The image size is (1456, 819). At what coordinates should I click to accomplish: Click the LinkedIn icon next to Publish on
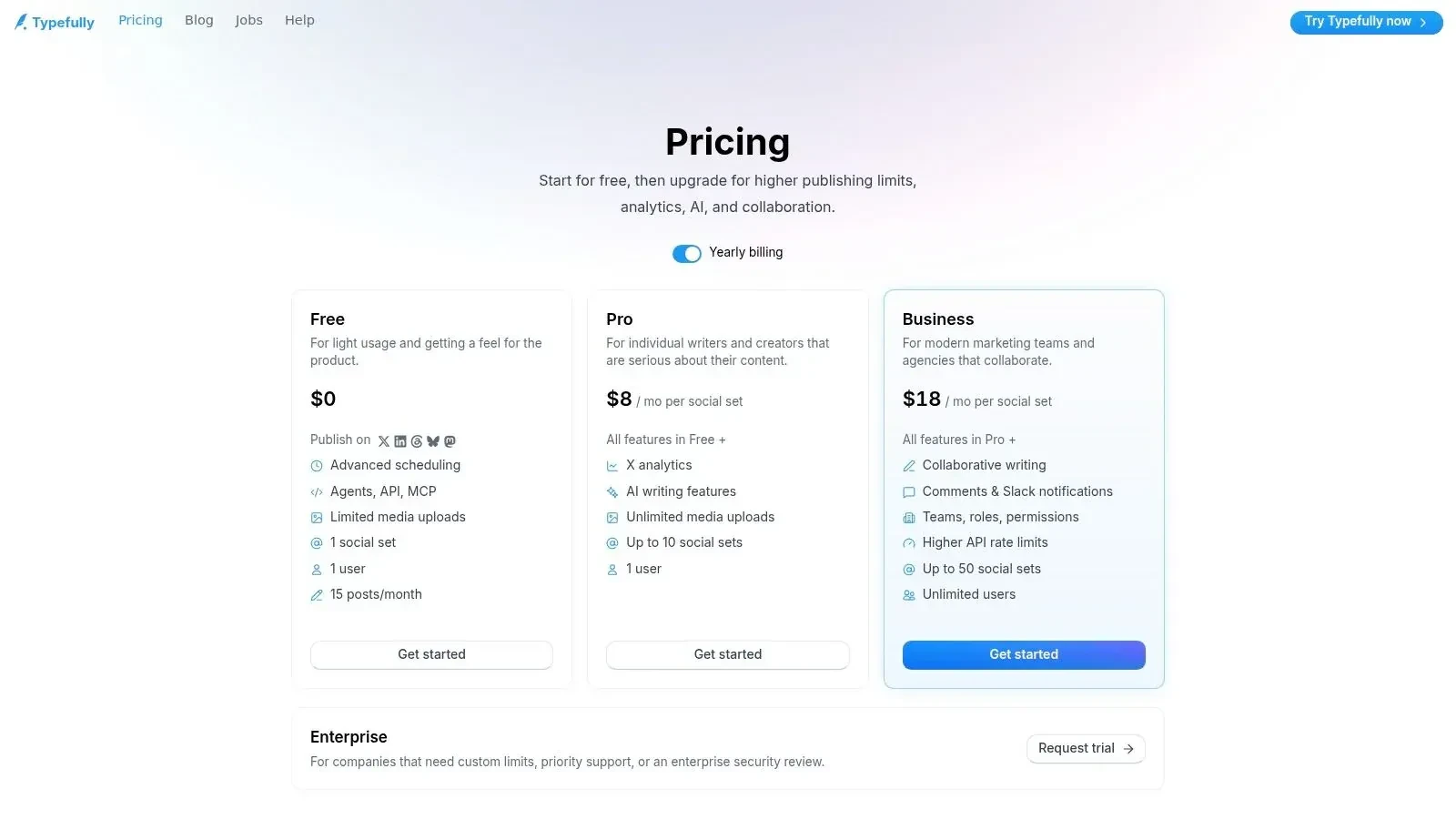[400, 441]
